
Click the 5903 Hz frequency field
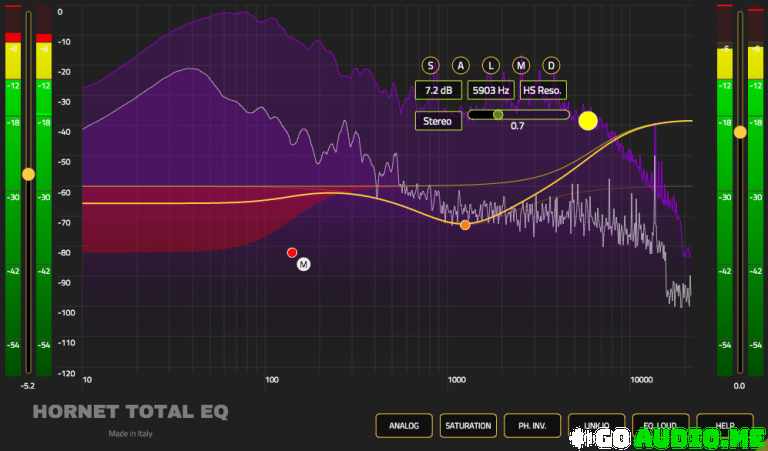491,90
